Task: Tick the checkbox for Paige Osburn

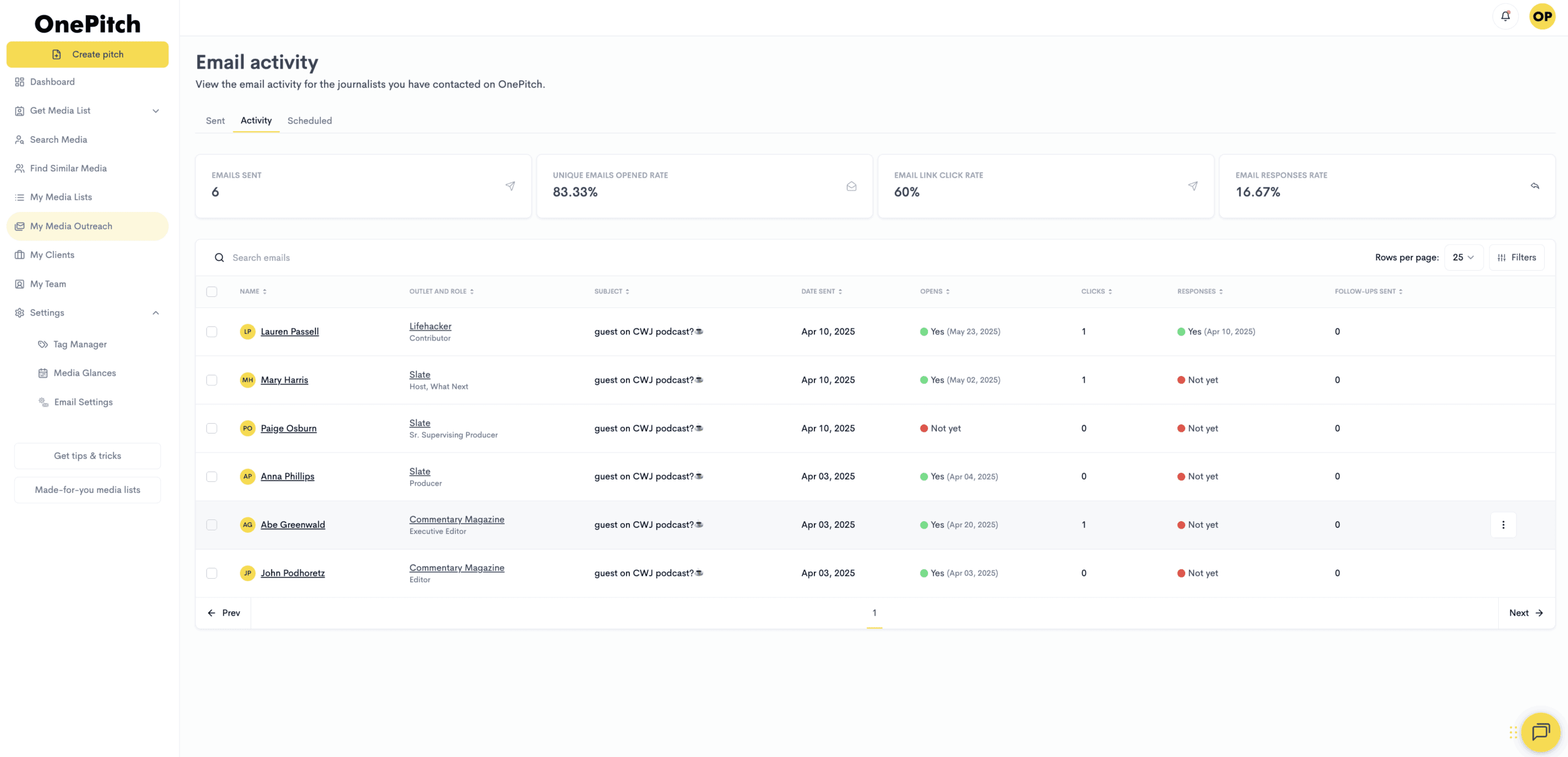Action: (x=212, y=428)
